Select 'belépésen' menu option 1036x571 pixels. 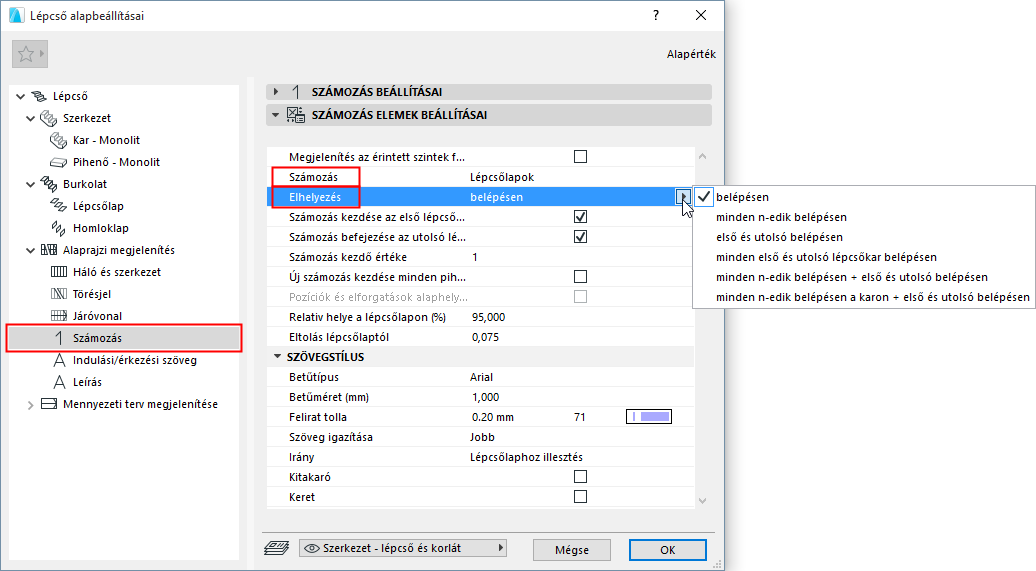click(x=742, y=197)
